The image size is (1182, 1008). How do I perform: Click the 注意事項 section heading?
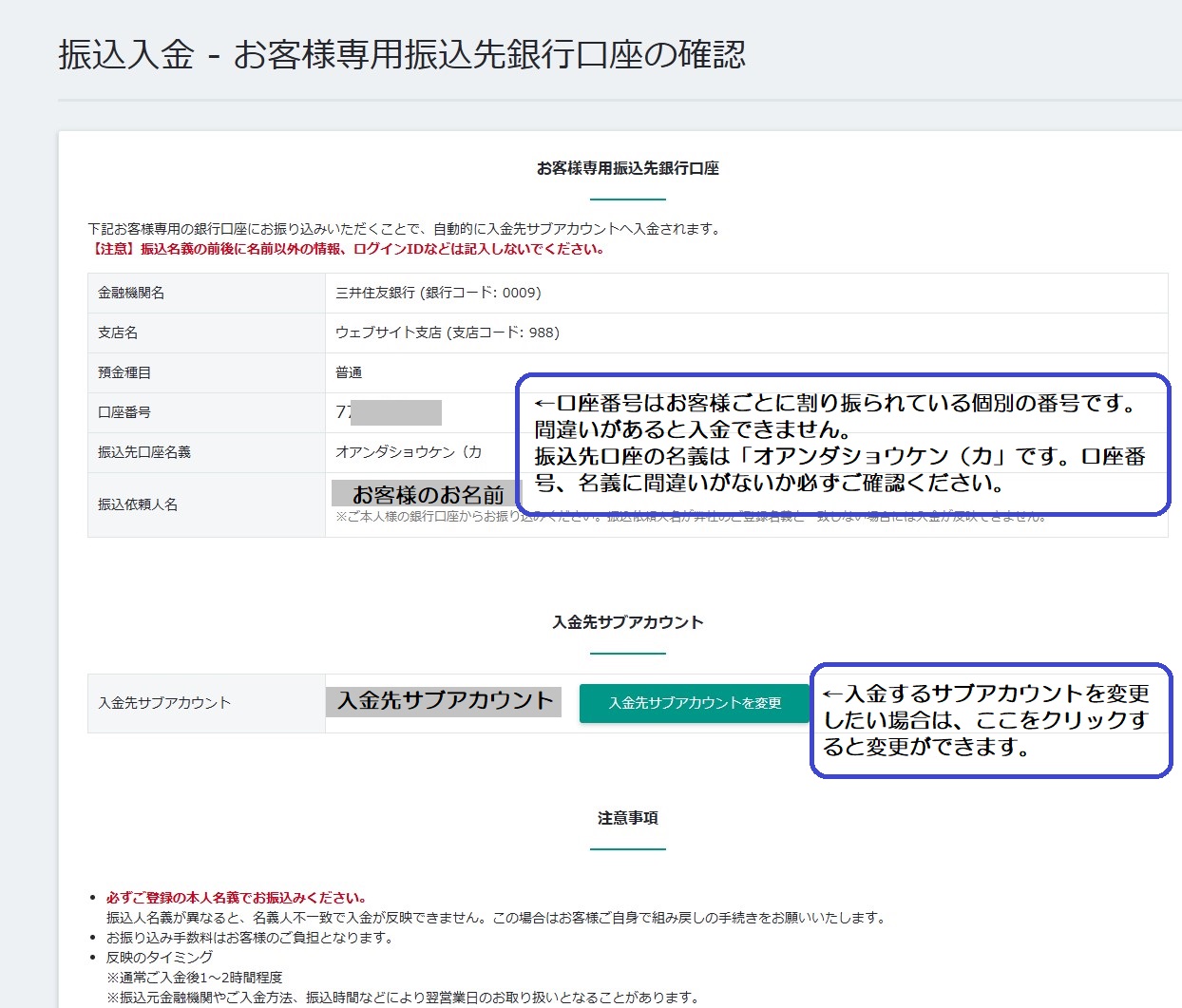(x=628, y=818)
